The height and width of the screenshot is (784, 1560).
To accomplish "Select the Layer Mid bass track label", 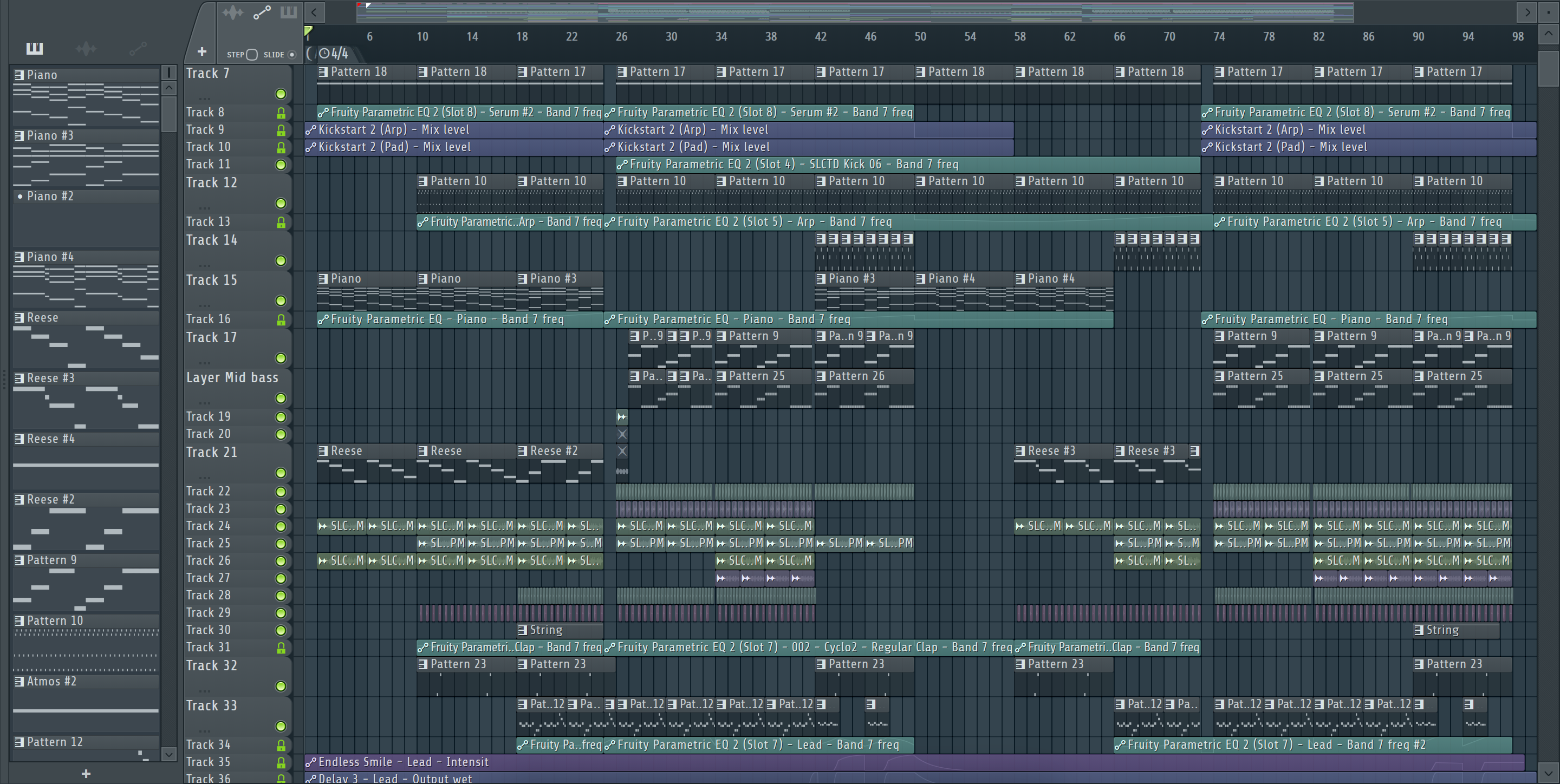I will click(x=232, y=377).
